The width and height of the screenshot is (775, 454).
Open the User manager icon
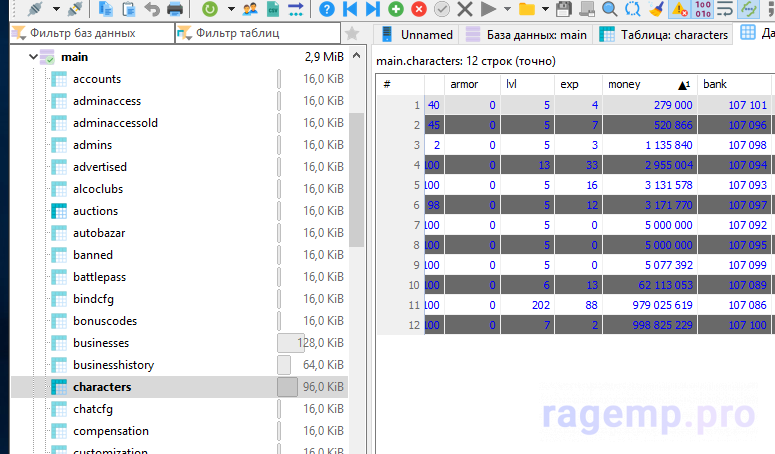click(x=249, y=9)
